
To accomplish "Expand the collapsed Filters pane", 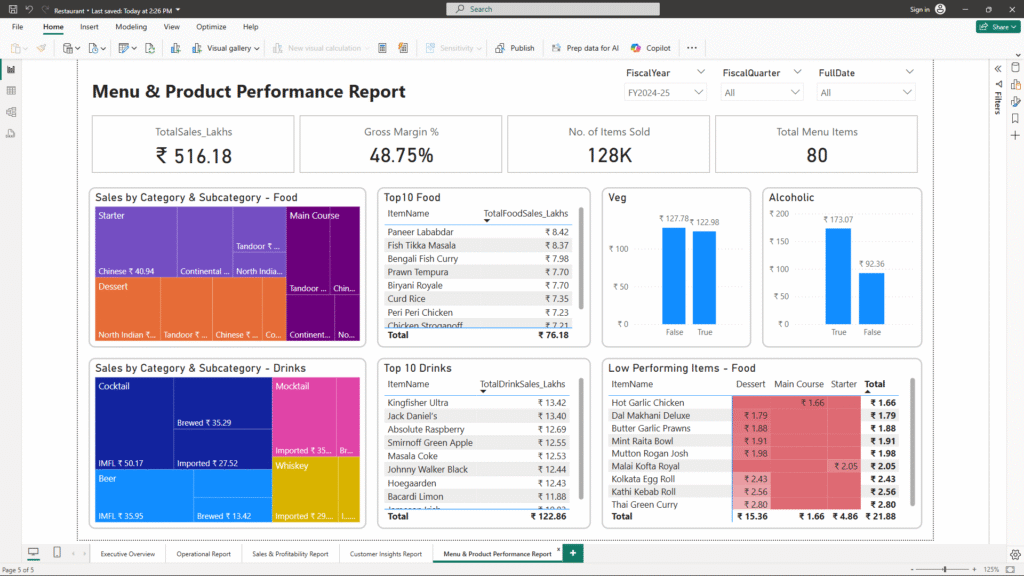I will click(x=997, y=68).
